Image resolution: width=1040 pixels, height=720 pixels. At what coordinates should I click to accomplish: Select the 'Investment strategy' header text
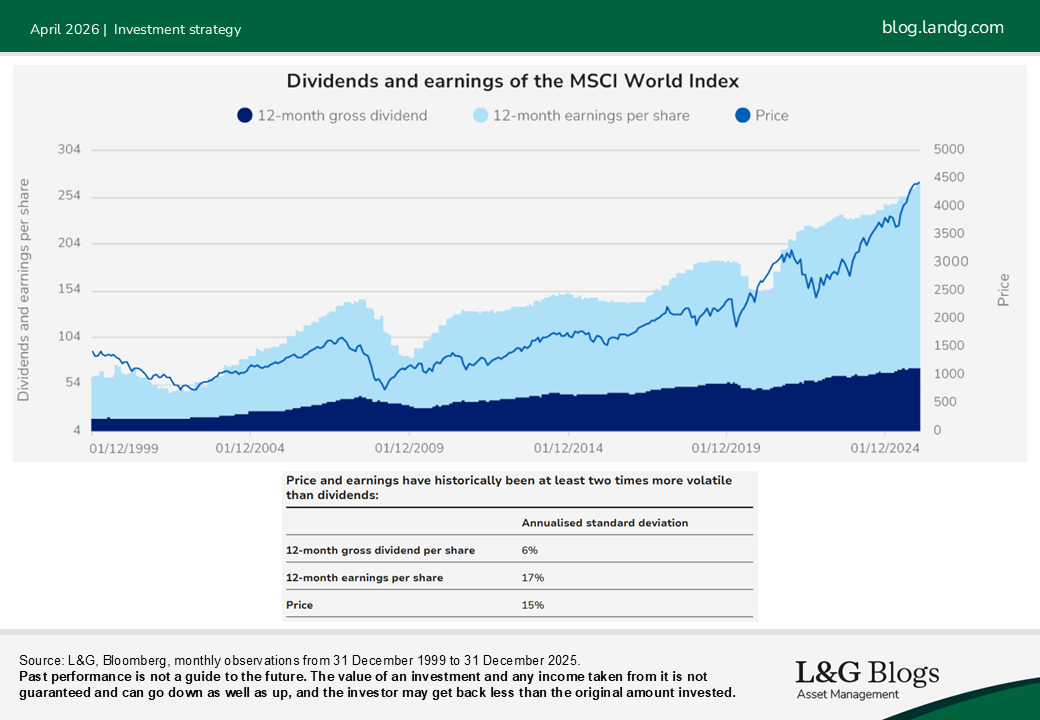click(177, 29)
